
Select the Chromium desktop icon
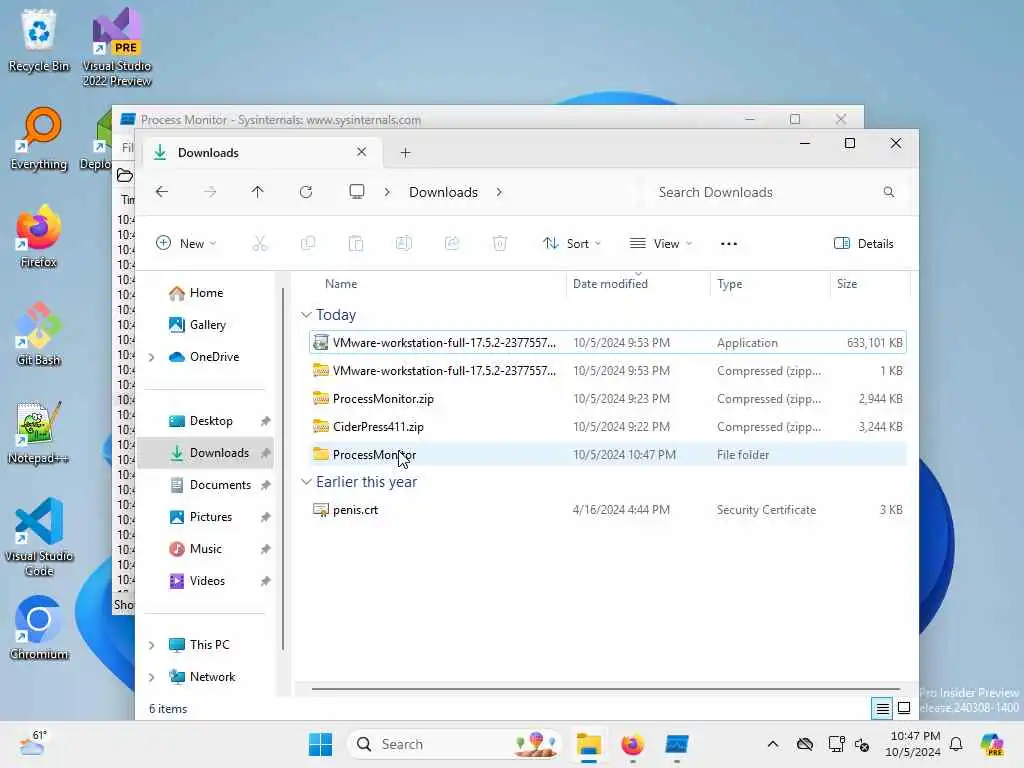39,628
